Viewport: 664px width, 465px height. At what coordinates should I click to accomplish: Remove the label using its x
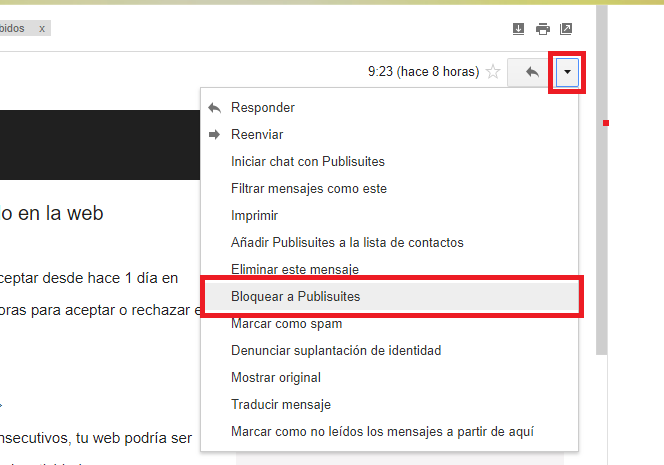[x=42, y=29]
